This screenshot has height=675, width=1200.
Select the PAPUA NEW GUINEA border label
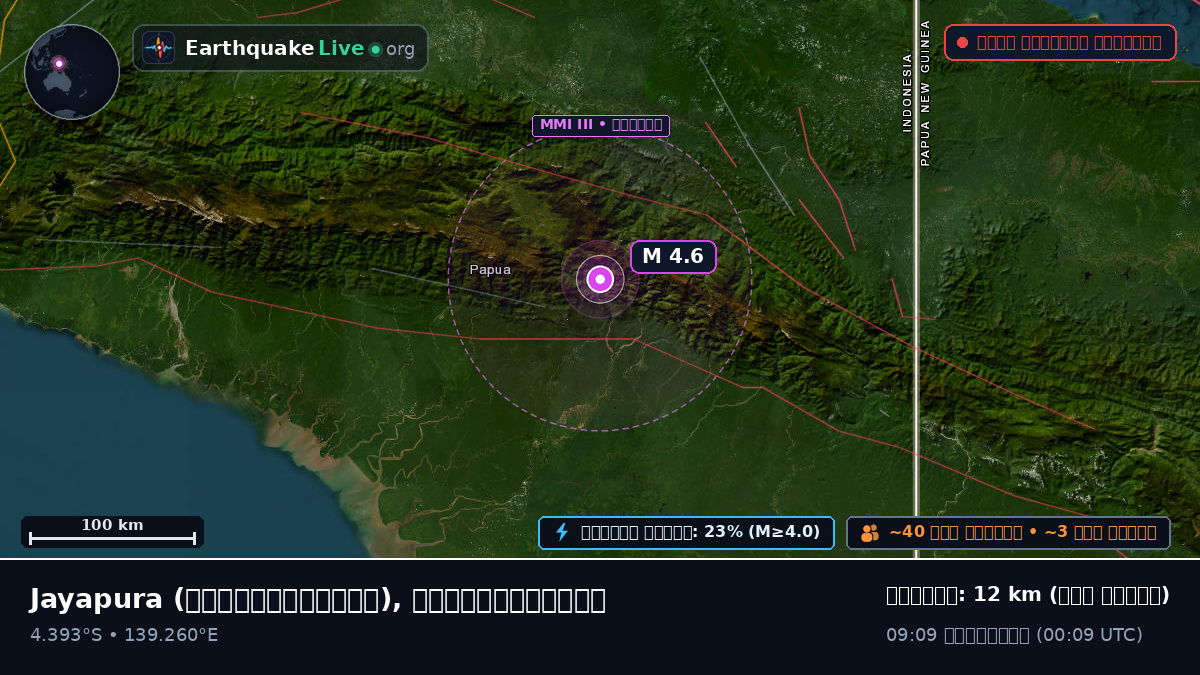925,92
